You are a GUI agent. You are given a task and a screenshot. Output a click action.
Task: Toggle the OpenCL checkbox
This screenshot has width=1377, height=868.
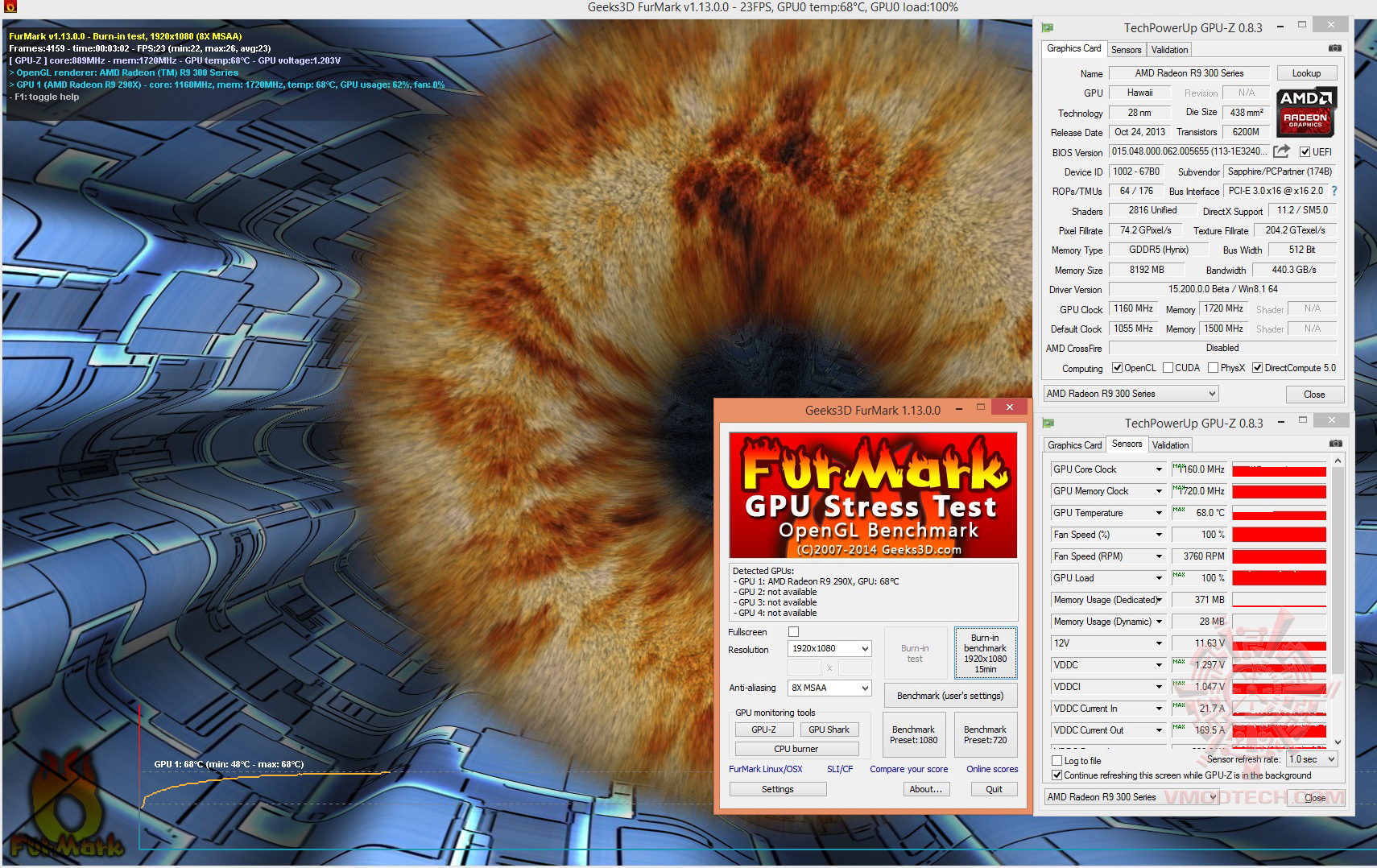coord(1117,368)
